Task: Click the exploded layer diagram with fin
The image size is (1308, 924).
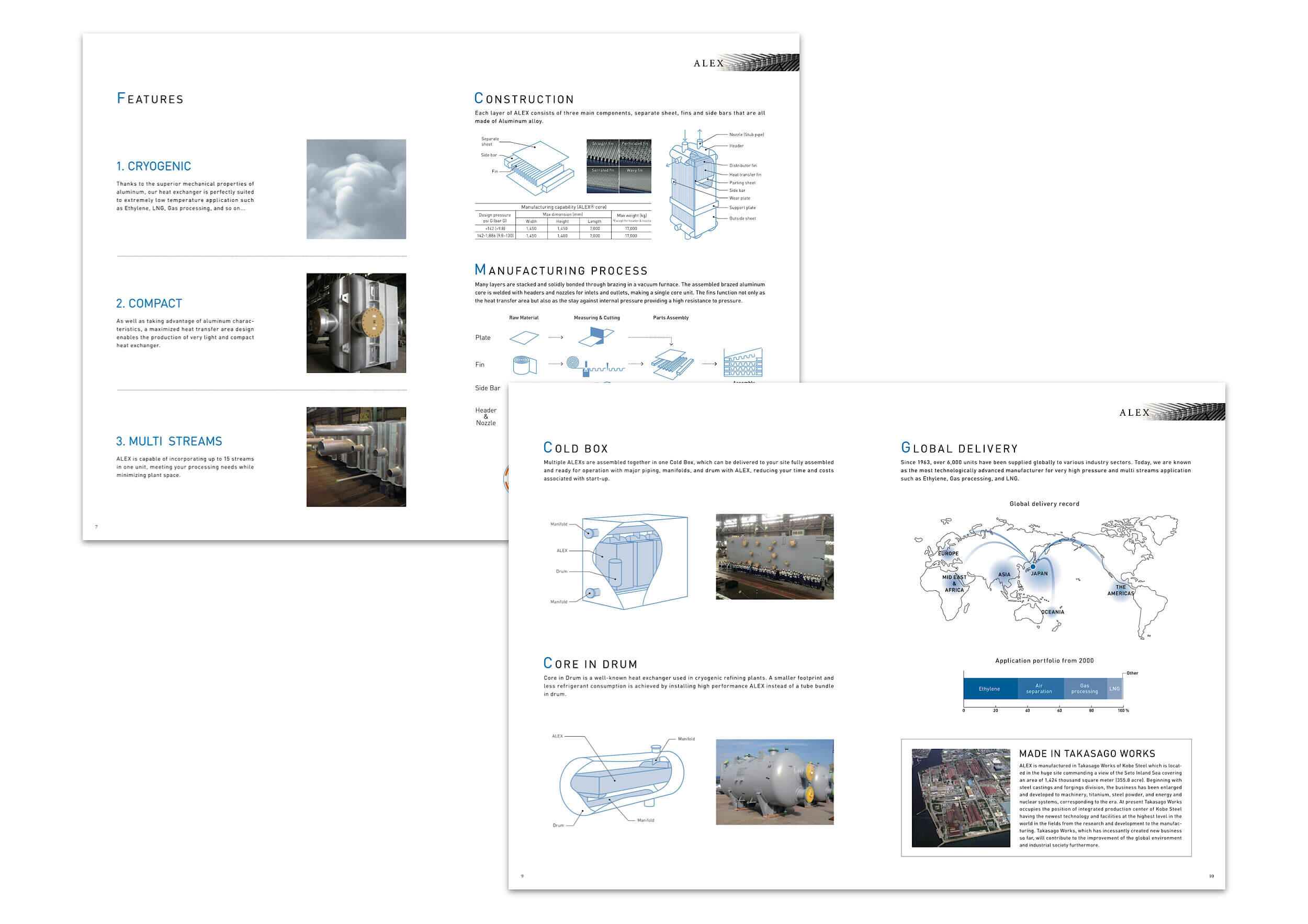Action: coord(539,168)
